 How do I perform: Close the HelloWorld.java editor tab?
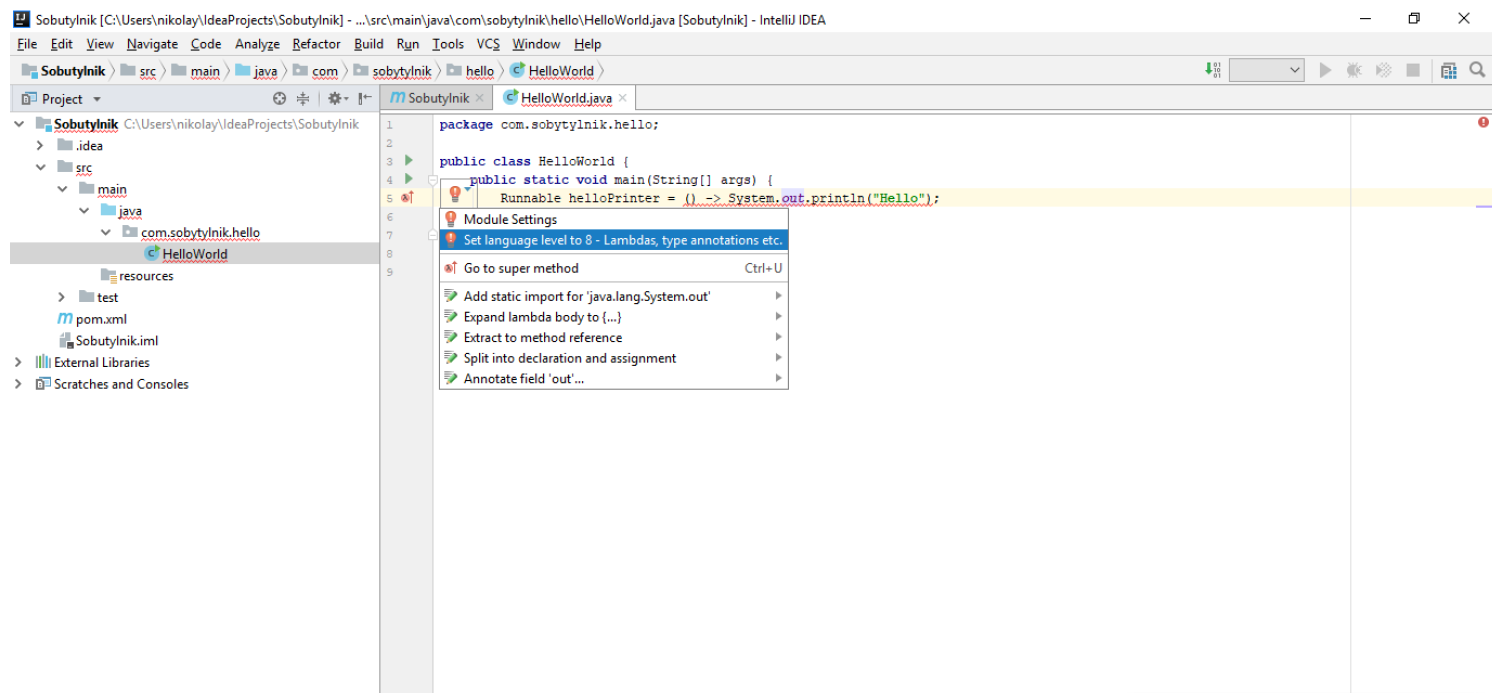pyautogui.click(x=623, y=98)
